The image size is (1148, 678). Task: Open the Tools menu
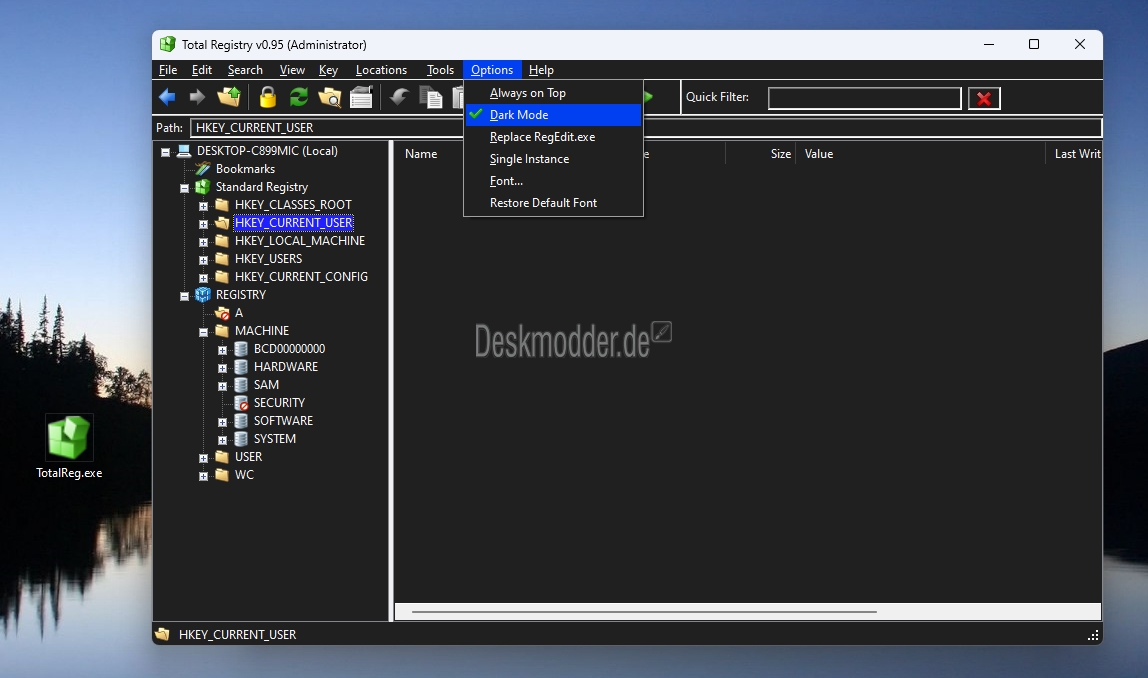pyautogui.click(x=440, y=70)
